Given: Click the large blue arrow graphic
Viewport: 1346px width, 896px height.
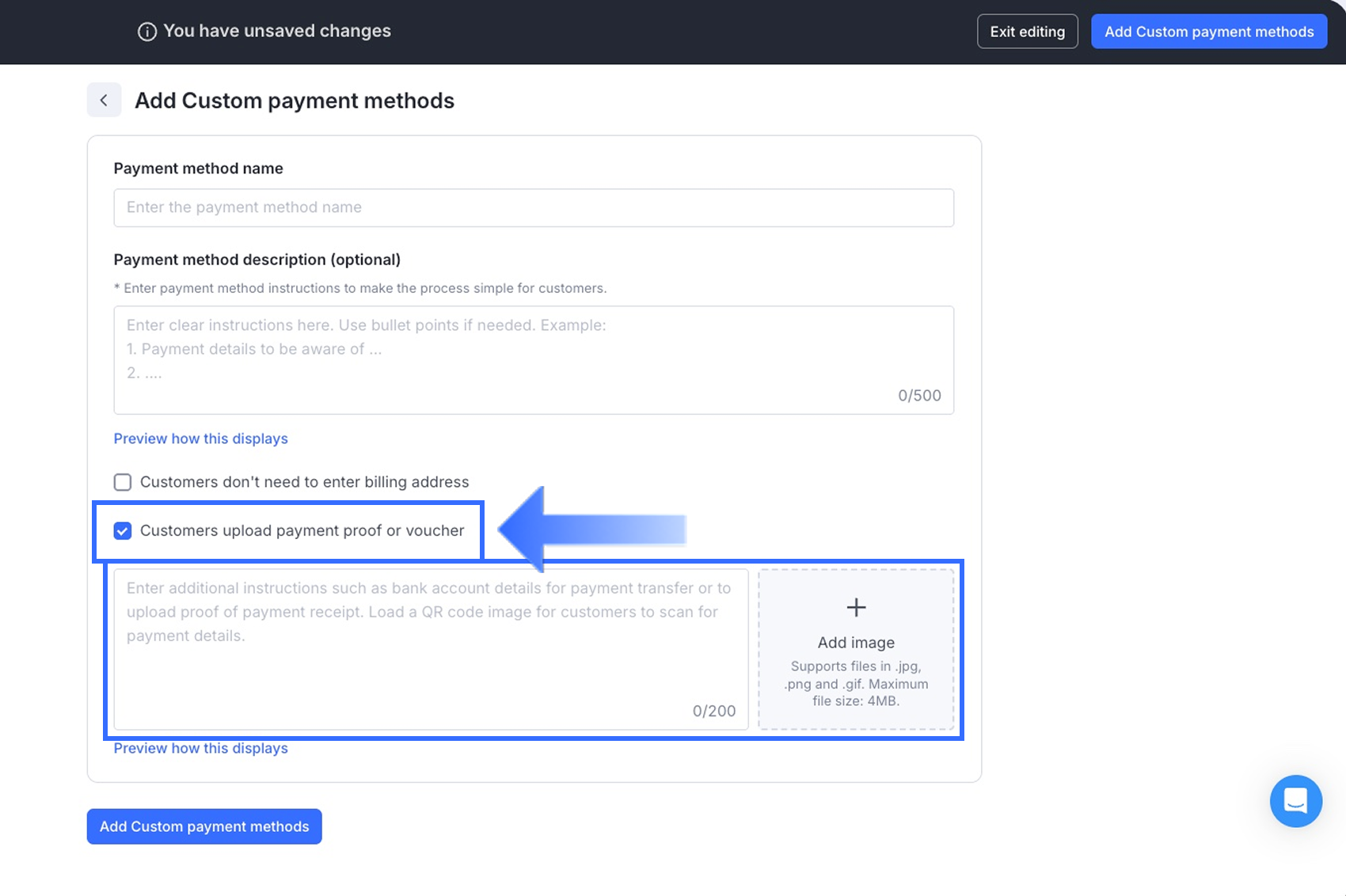Looking at the screenshot, I should tap(592, 529).
